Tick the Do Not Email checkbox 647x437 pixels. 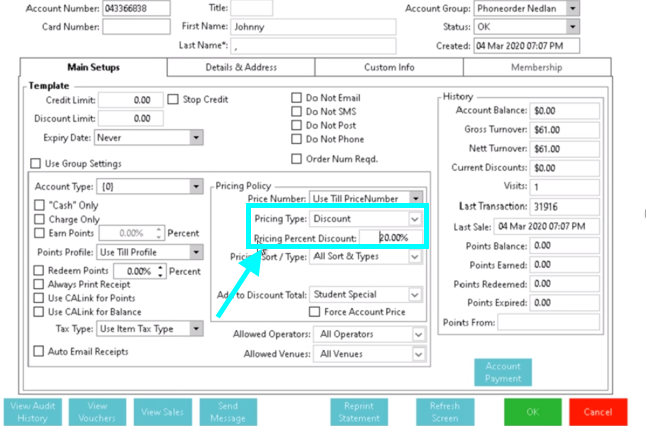pos(297,98)
